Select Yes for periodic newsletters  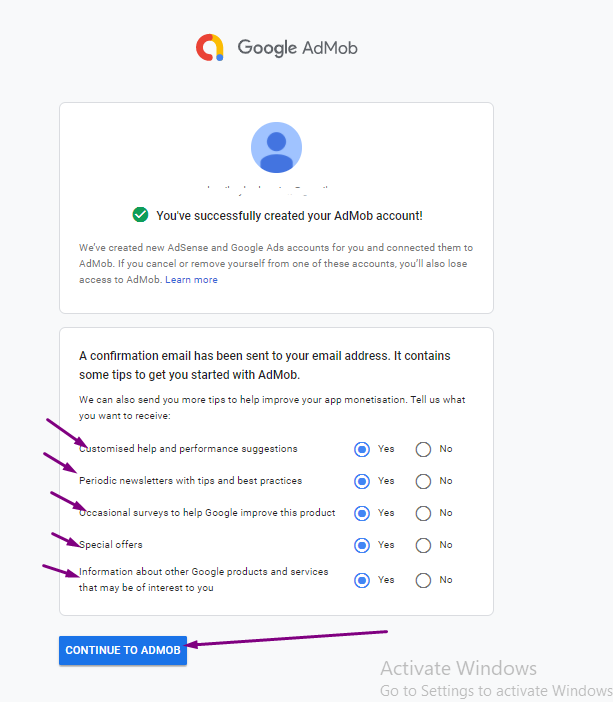pyautogui.click(x=362, y=481)
